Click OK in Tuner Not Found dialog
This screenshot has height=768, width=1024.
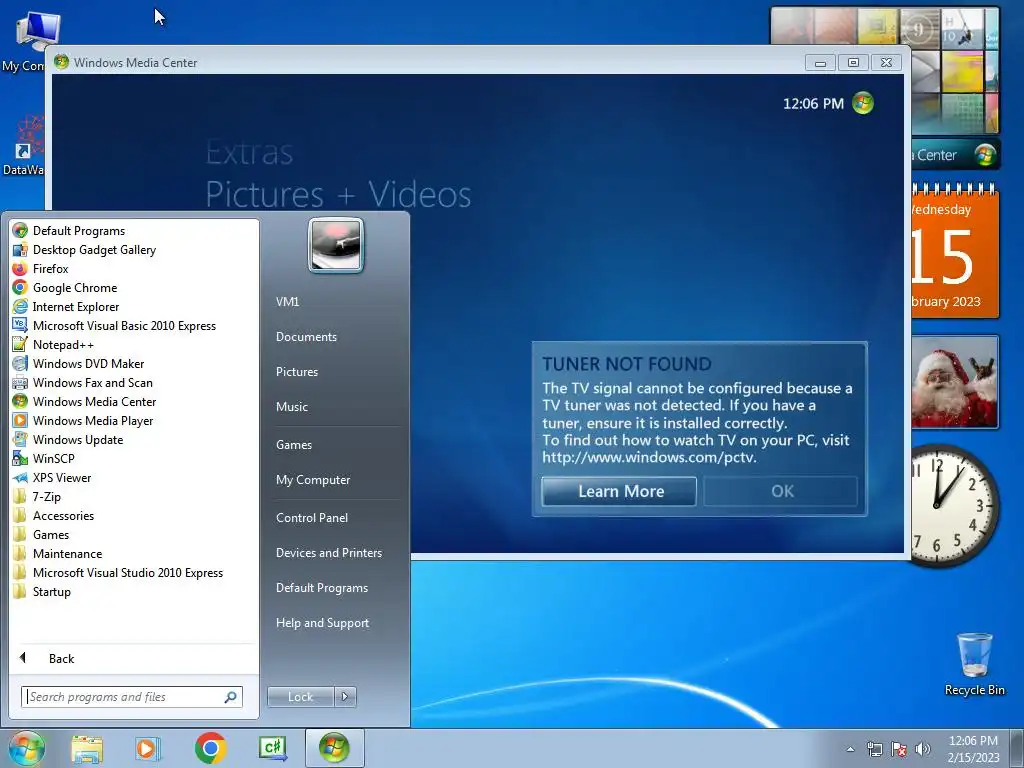[781, 491]
